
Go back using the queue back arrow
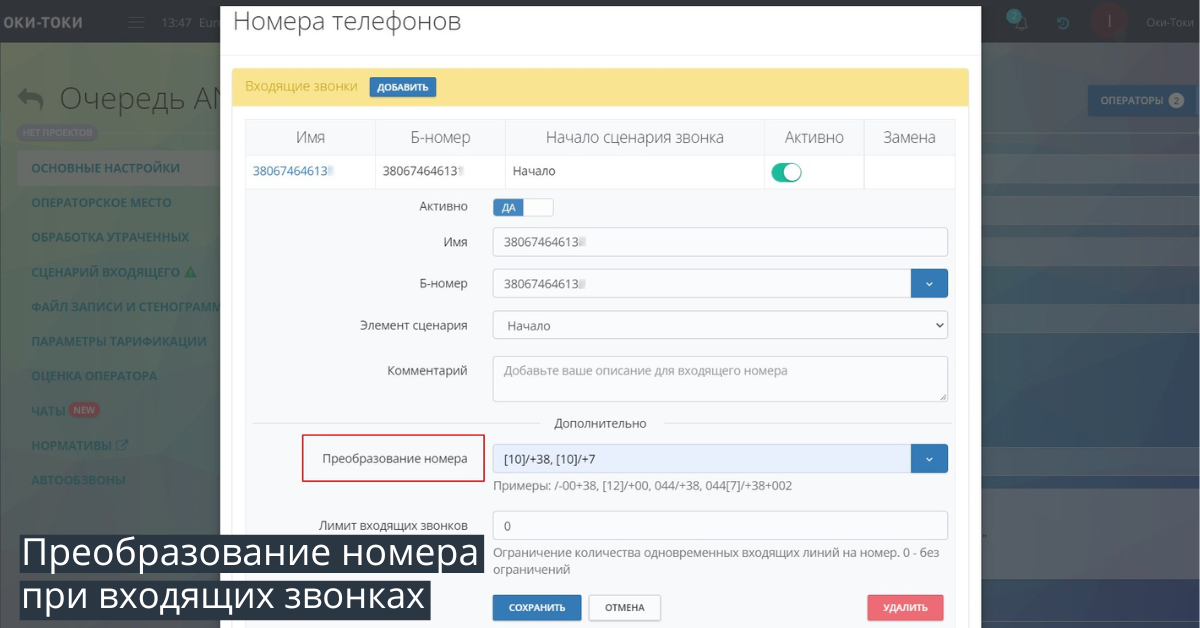(30, 97)
